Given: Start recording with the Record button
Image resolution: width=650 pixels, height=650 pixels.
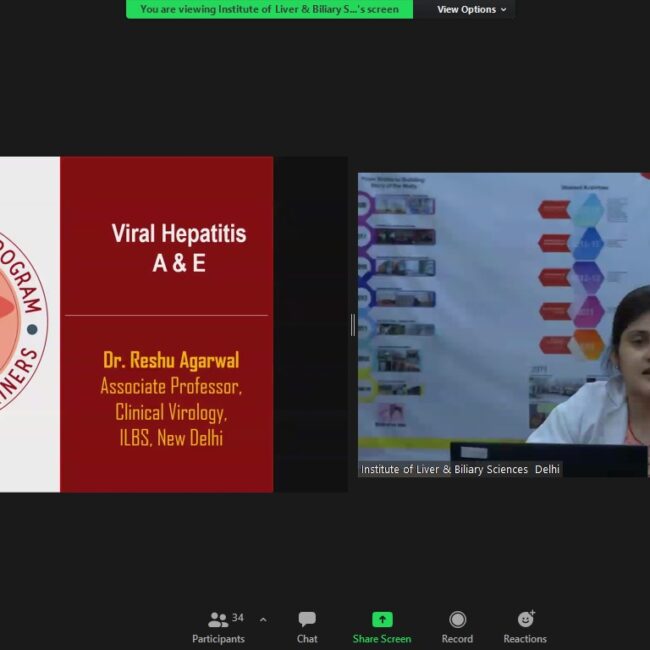Looking at the screenshot, I should tap(457, 620).
